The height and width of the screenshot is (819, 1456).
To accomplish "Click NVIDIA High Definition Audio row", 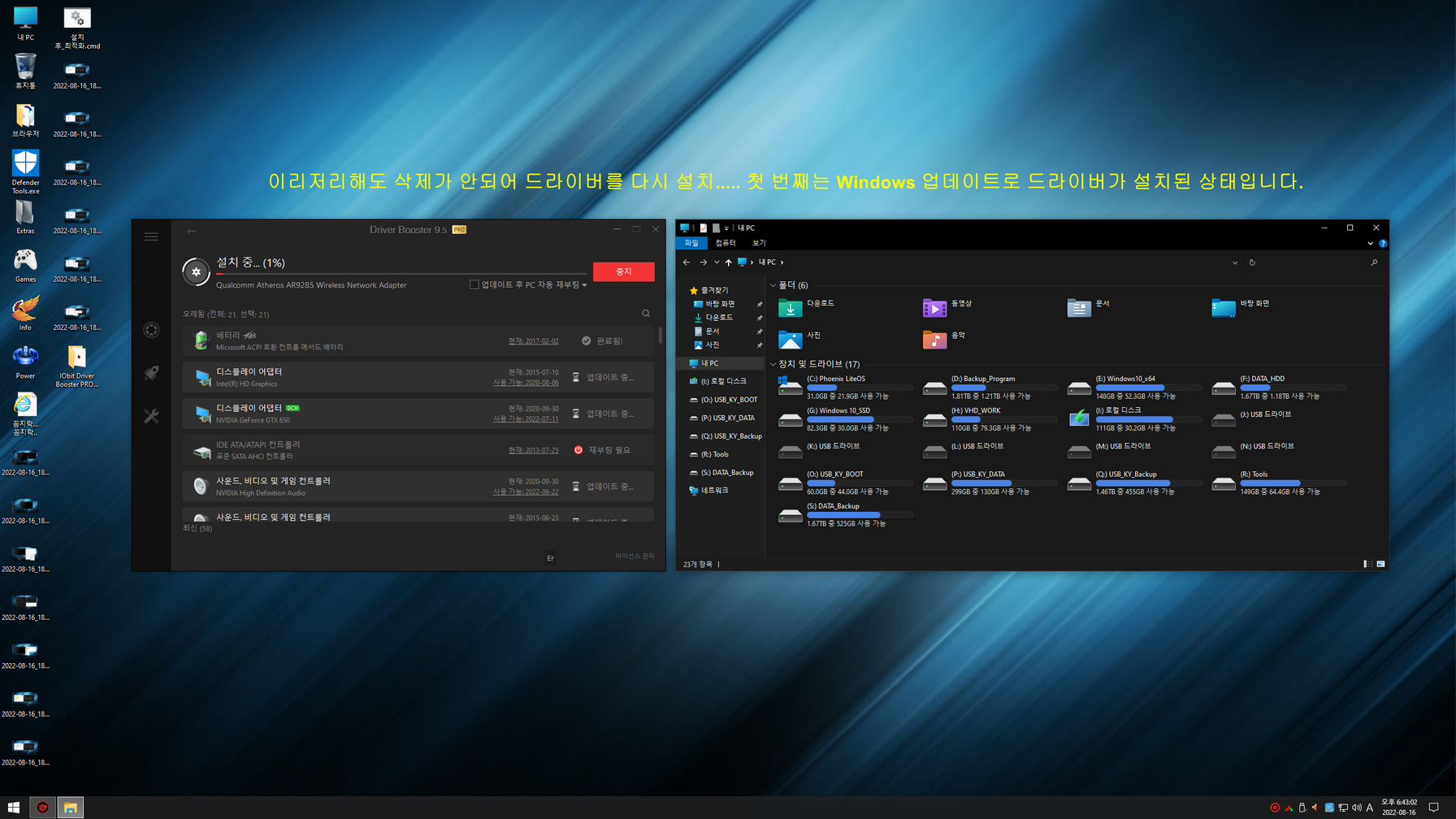I will pos(418,486).
